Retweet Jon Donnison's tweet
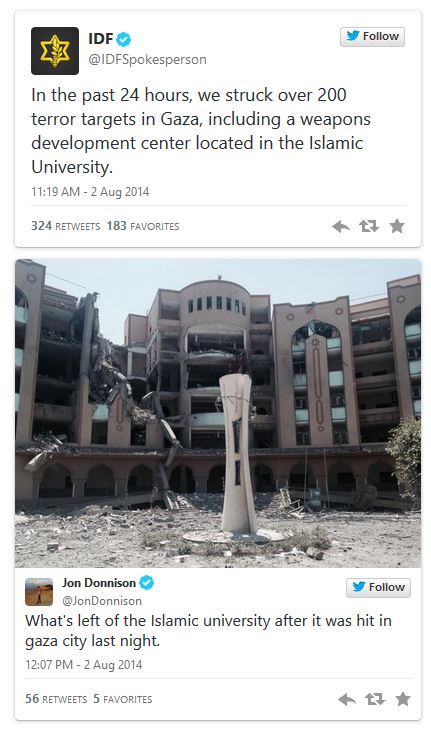Viewport: 431px width, 736px height. 375,700
